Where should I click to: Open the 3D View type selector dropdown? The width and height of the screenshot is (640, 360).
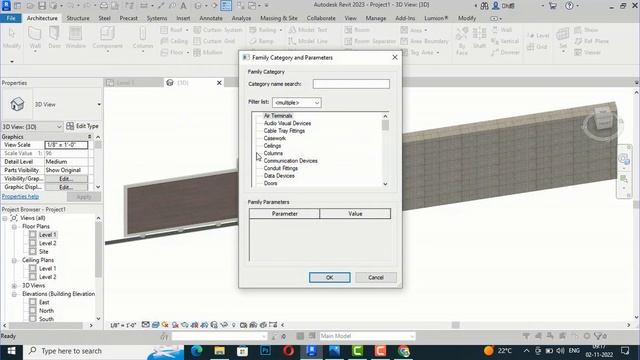coord(99,104)
